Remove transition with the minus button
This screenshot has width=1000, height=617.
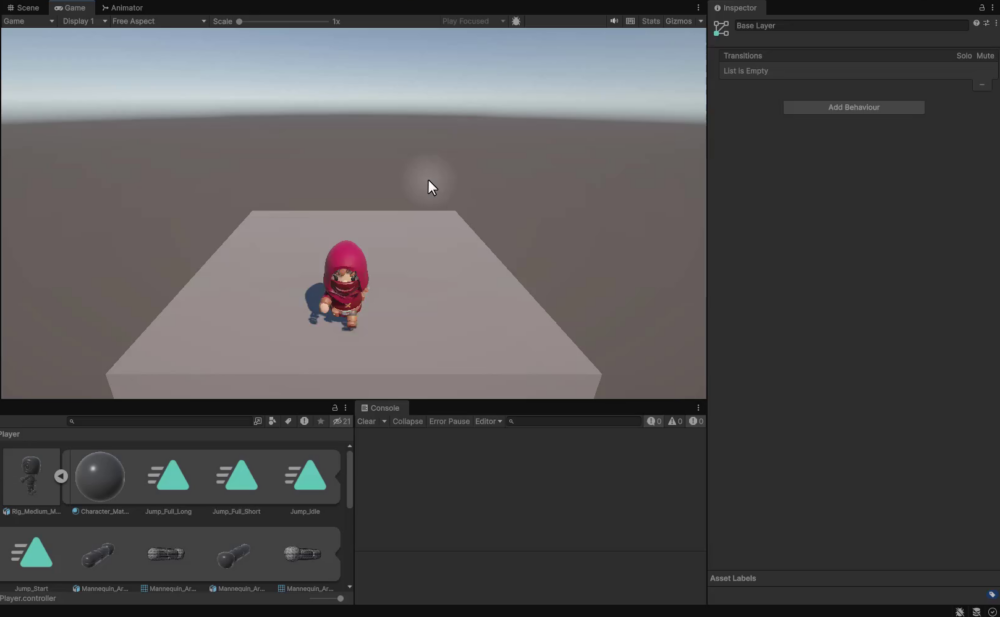(982, 84)
